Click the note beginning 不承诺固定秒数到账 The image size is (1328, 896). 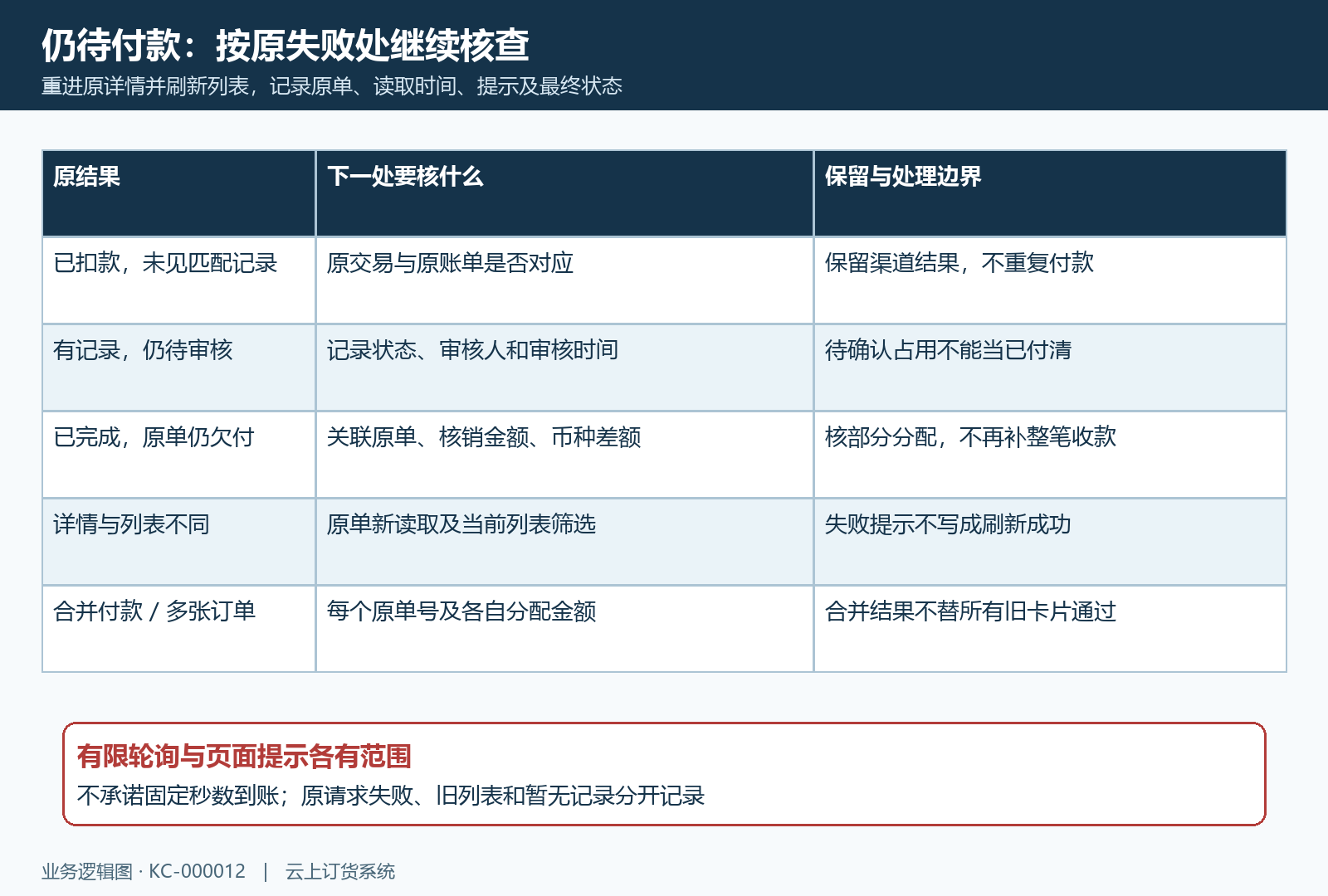click(x=391, y=796)
